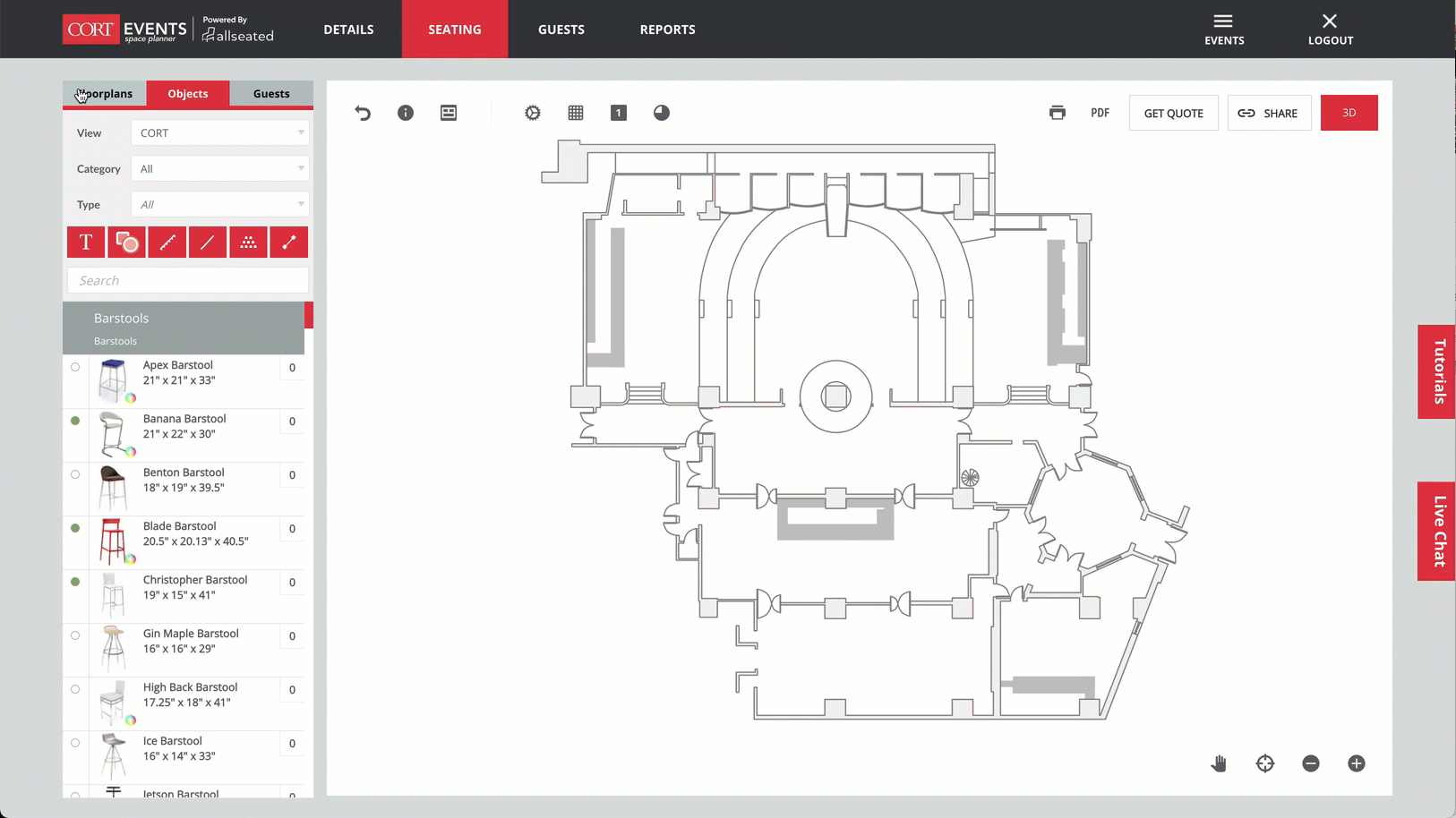Open the list panel icon
The height and width of the screenshot is (818, 1456).
449,113
